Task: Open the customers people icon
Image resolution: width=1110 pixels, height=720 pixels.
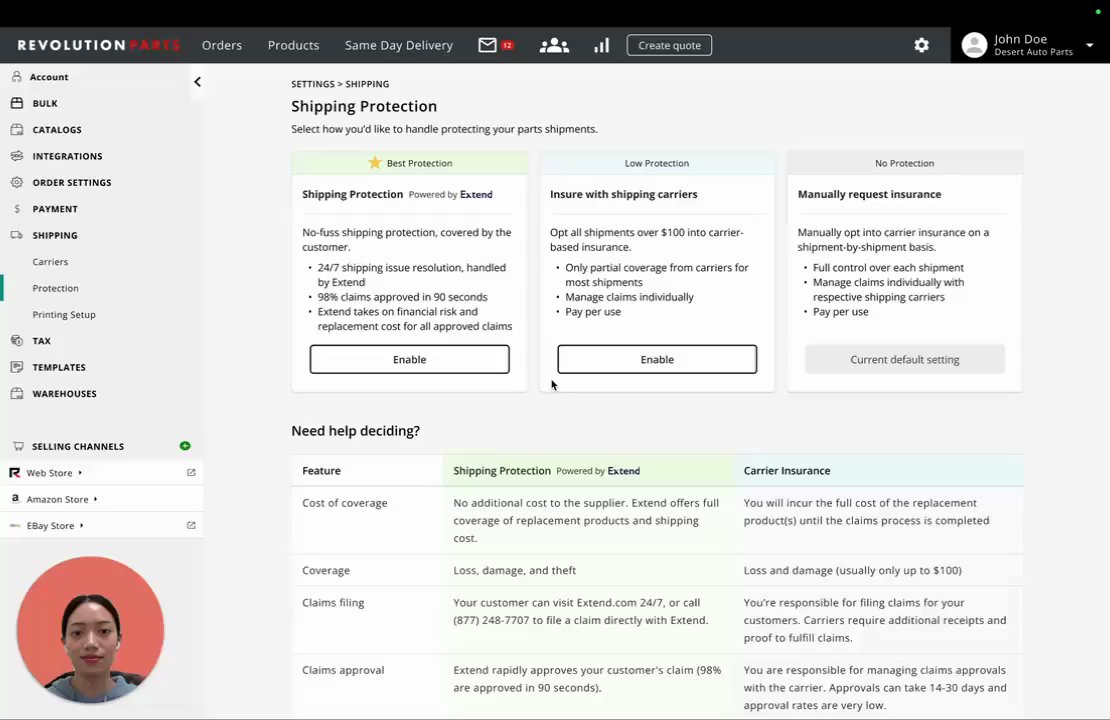Action: [x=554, y=45]
